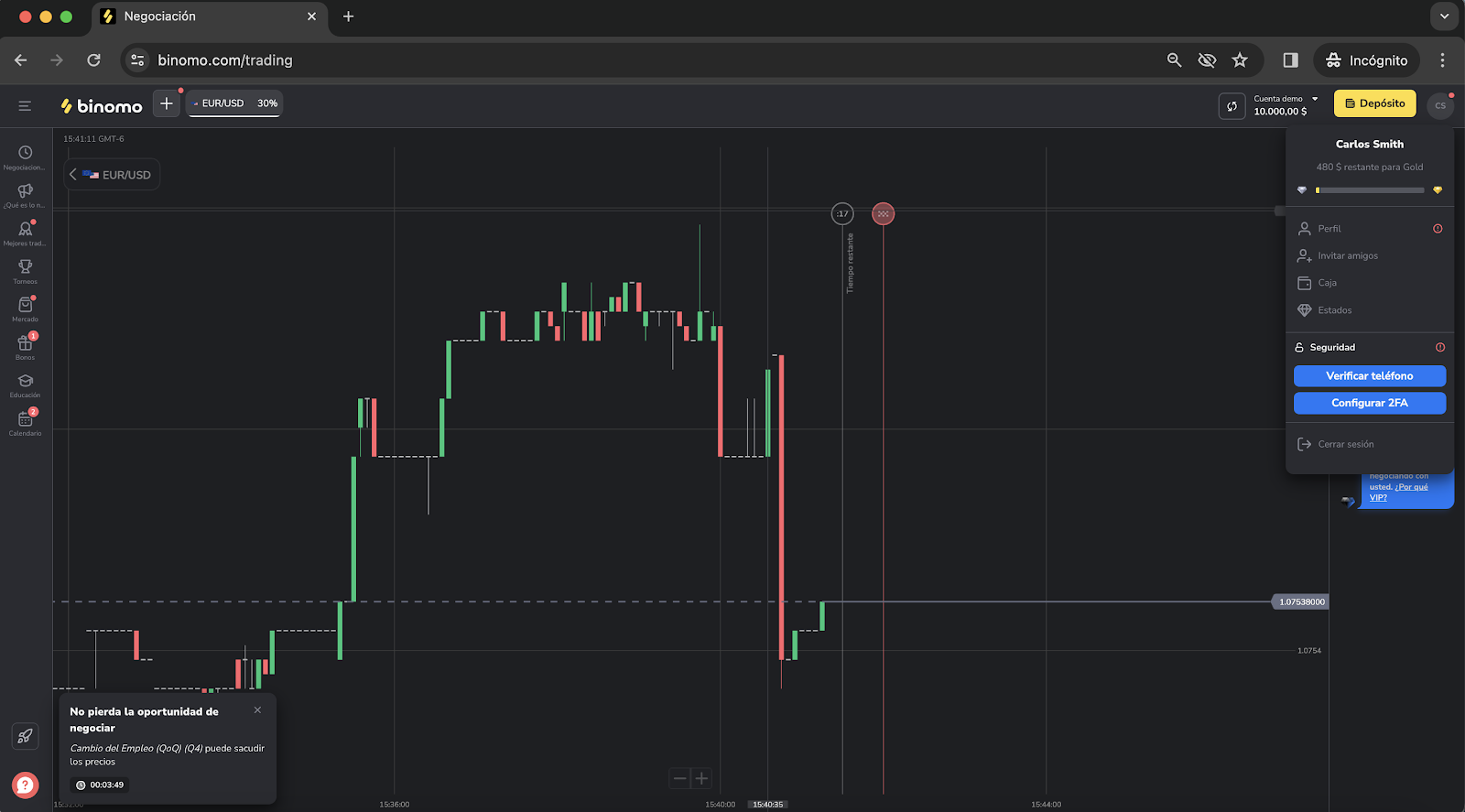Expand the Cuenta demo account dropdown
The image size is (1465, 812).
pos(1286,104)
